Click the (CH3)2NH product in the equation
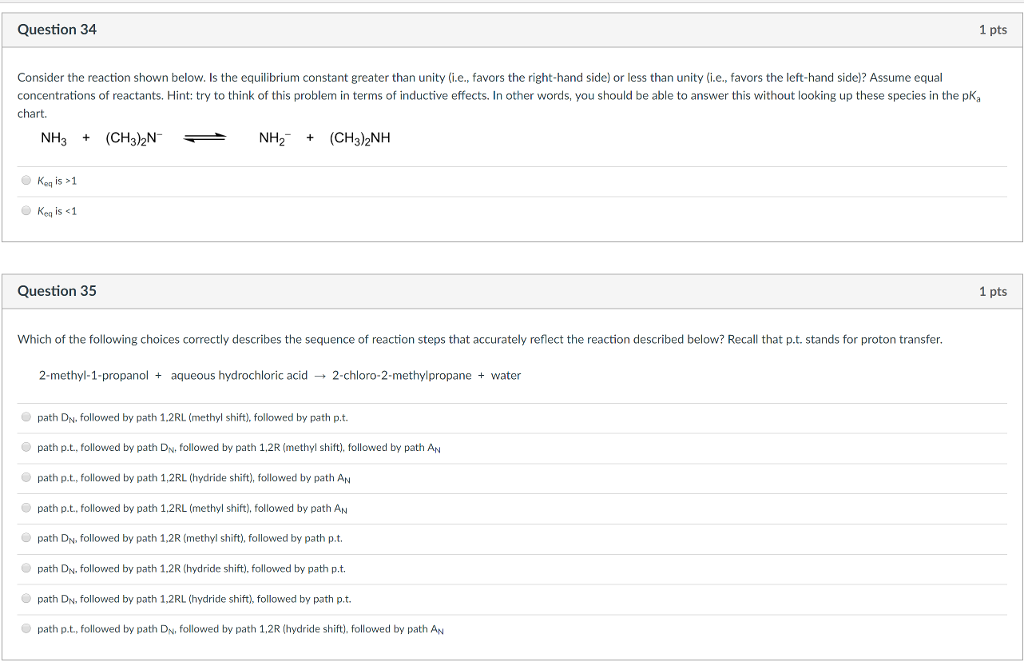 click(x=360, y=138)
